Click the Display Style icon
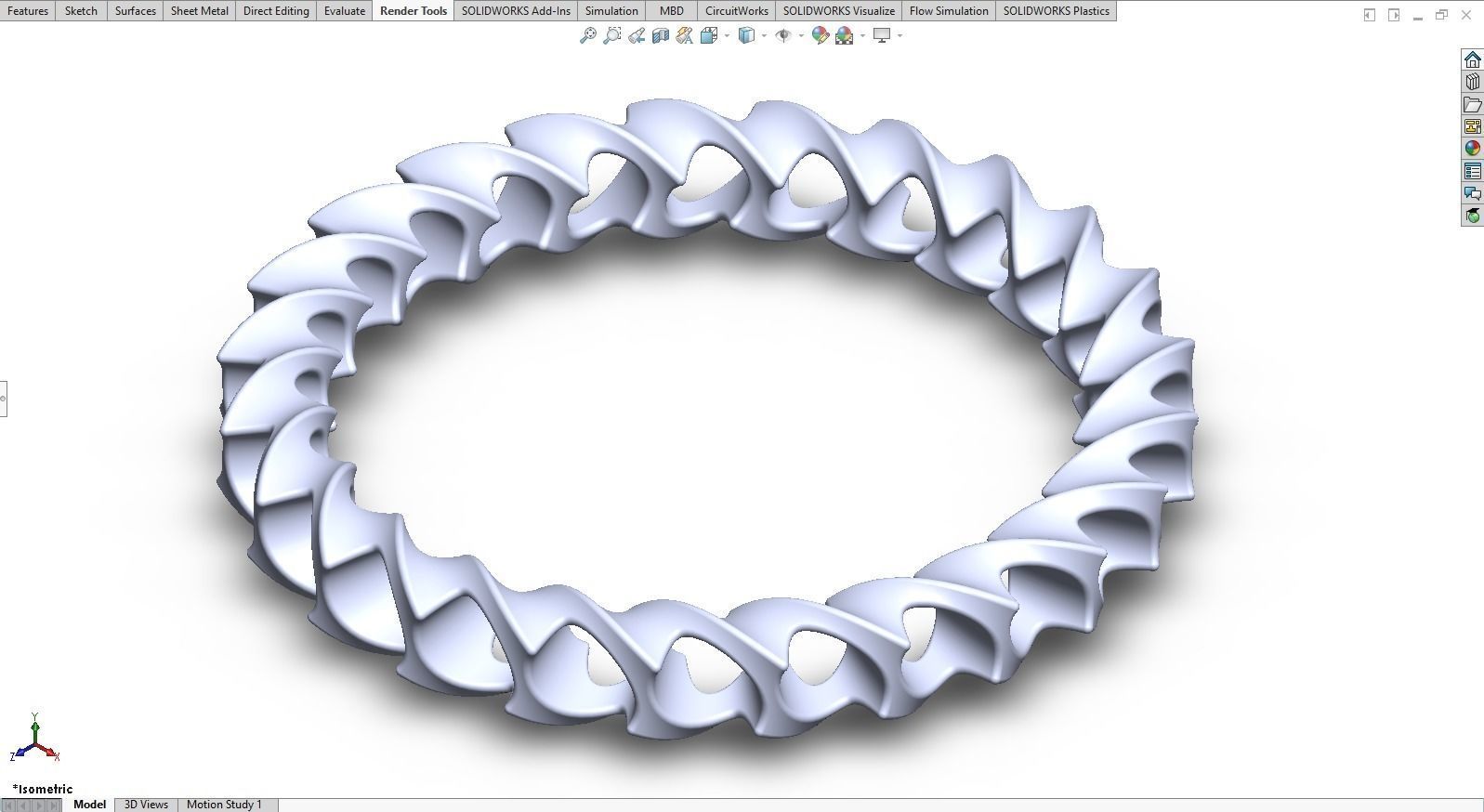The image size is (1484, 812). [746, 35]
